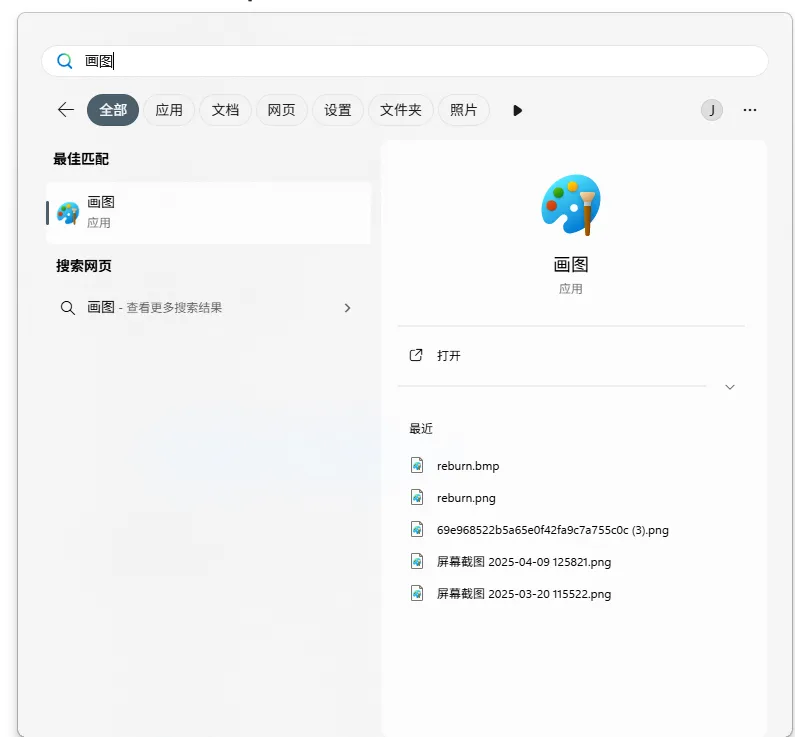Go back using the left arrow
This screenshot has width=795, height=737.
point(66,109)
